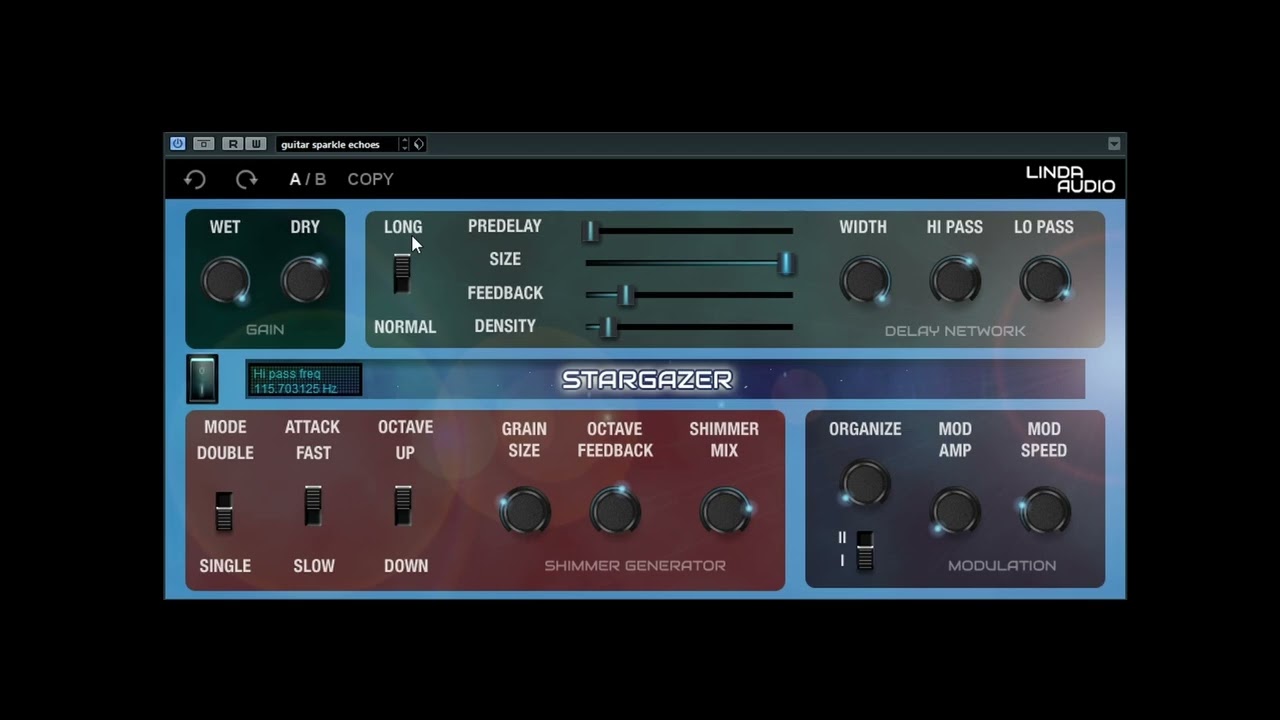Image resolution: width=1280 pixels, height=720 pixels.
Task: Click the FAST attack label
Action: (313, 453)
